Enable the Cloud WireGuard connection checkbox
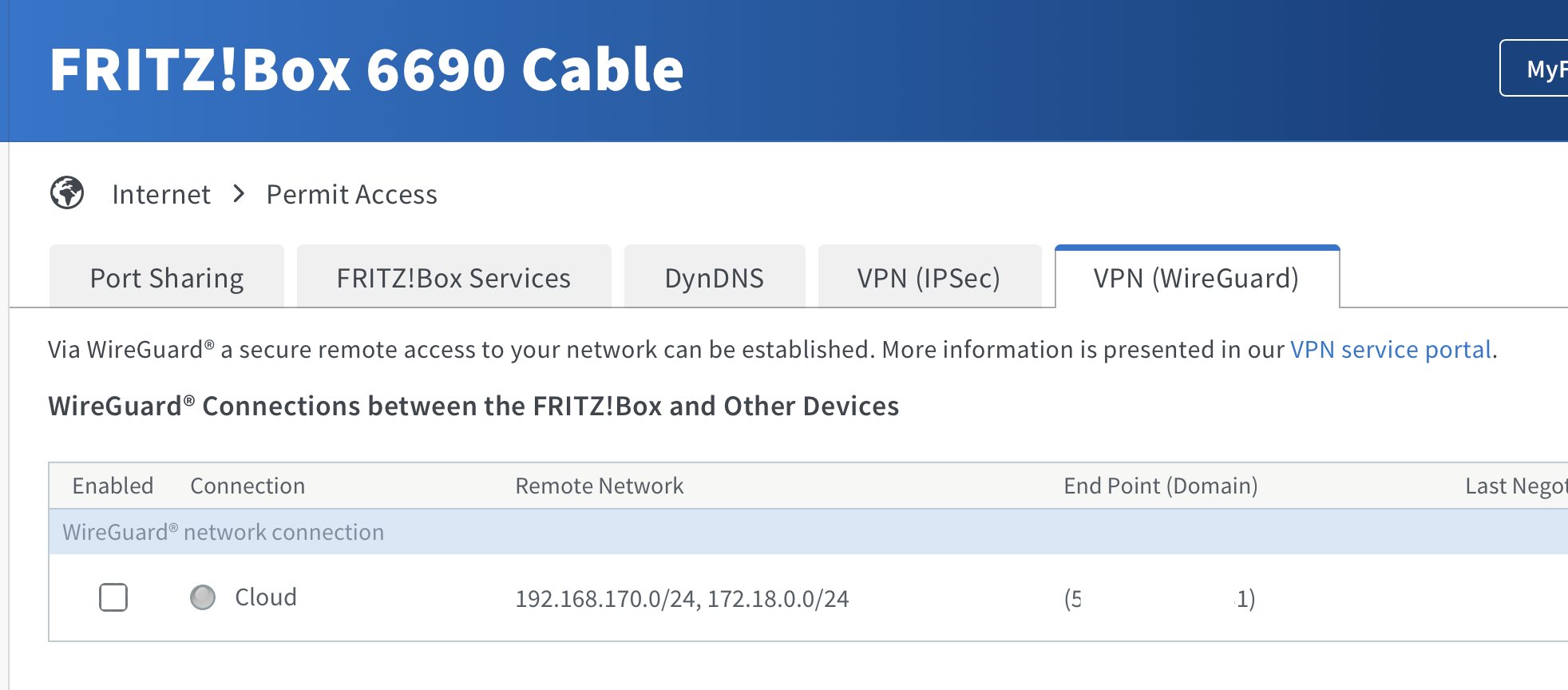The image size is (1568, 690). click(x=113, y=597)
